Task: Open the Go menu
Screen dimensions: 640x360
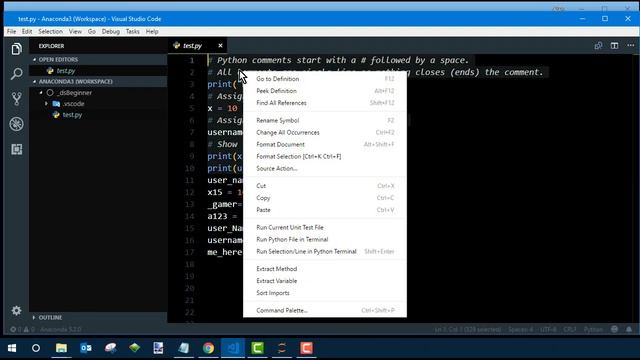Action: click(x=92, y=31)
